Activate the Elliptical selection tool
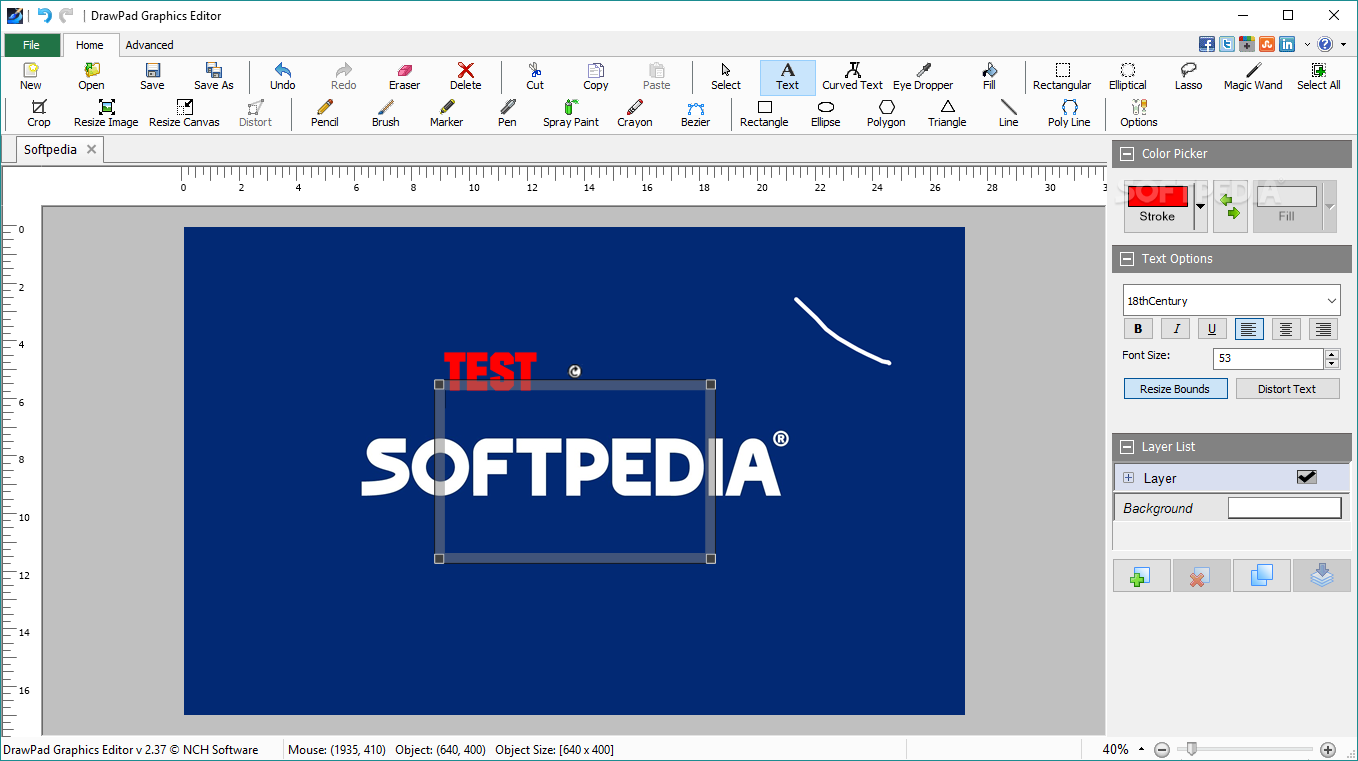The width and height of the screenshot is (1358, 761). click(1127, 76)
